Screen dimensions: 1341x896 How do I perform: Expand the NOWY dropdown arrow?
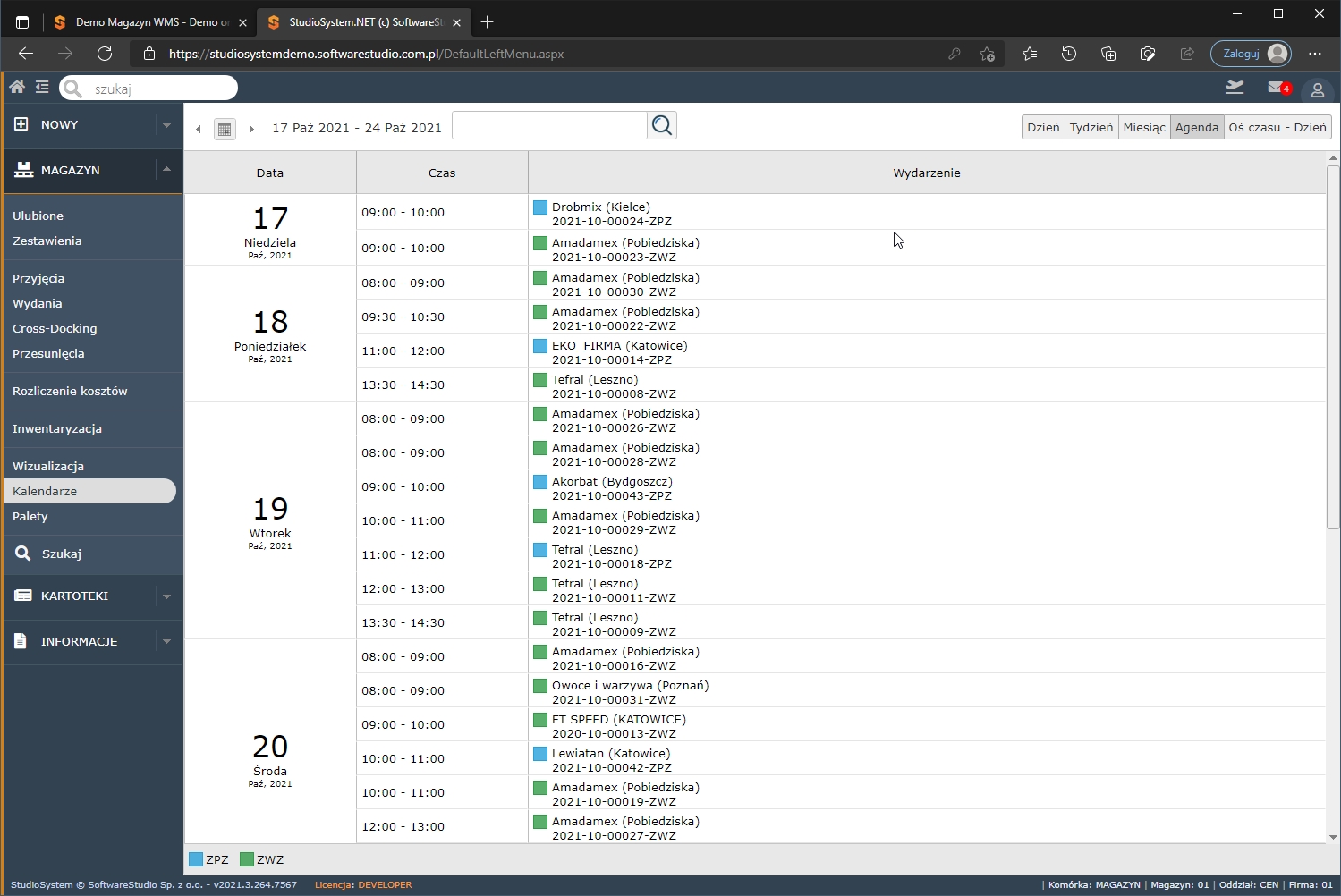(166, 125)
